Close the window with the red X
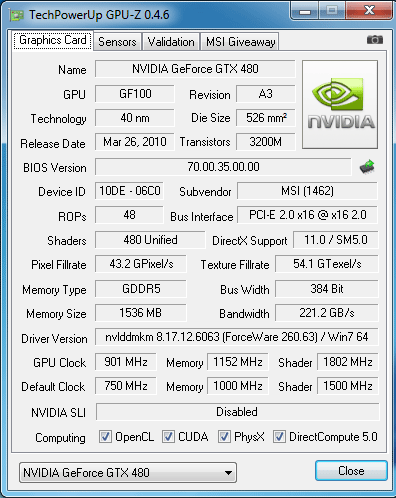Screen dimensions: 396x498 click(x=369, y=11)
